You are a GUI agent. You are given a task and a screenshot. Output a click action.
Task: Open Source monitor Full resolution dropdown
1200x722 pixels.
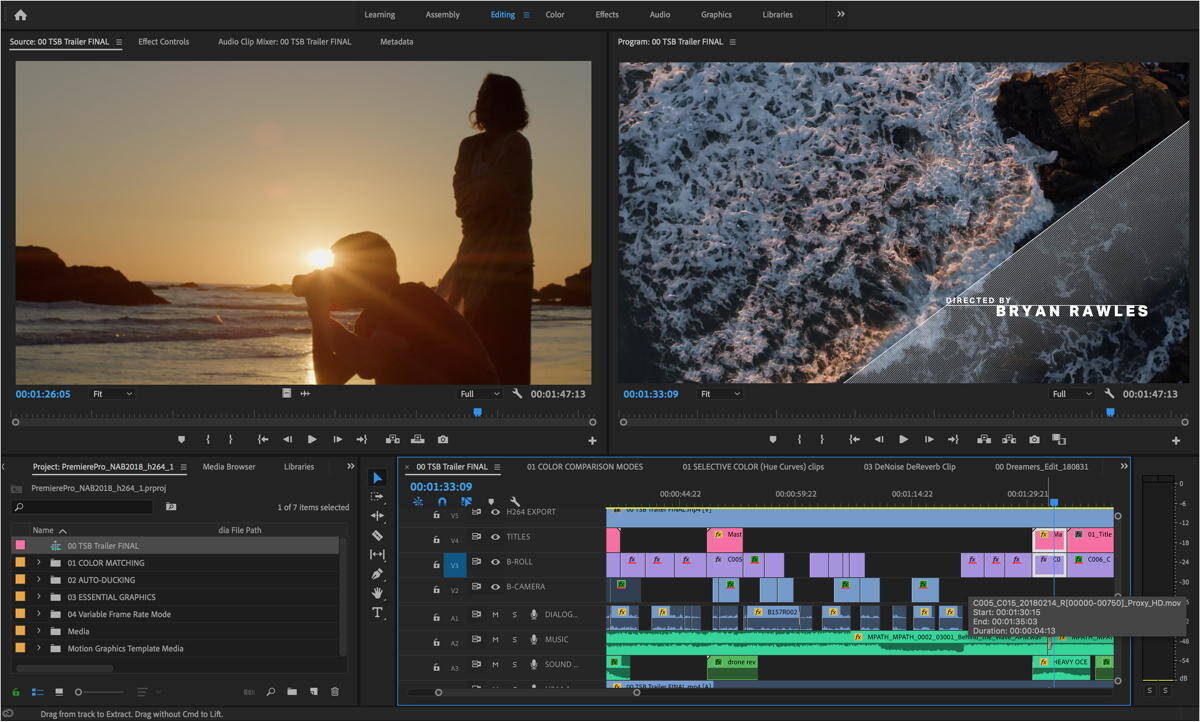pyautogui.click(x=480, y=394)
